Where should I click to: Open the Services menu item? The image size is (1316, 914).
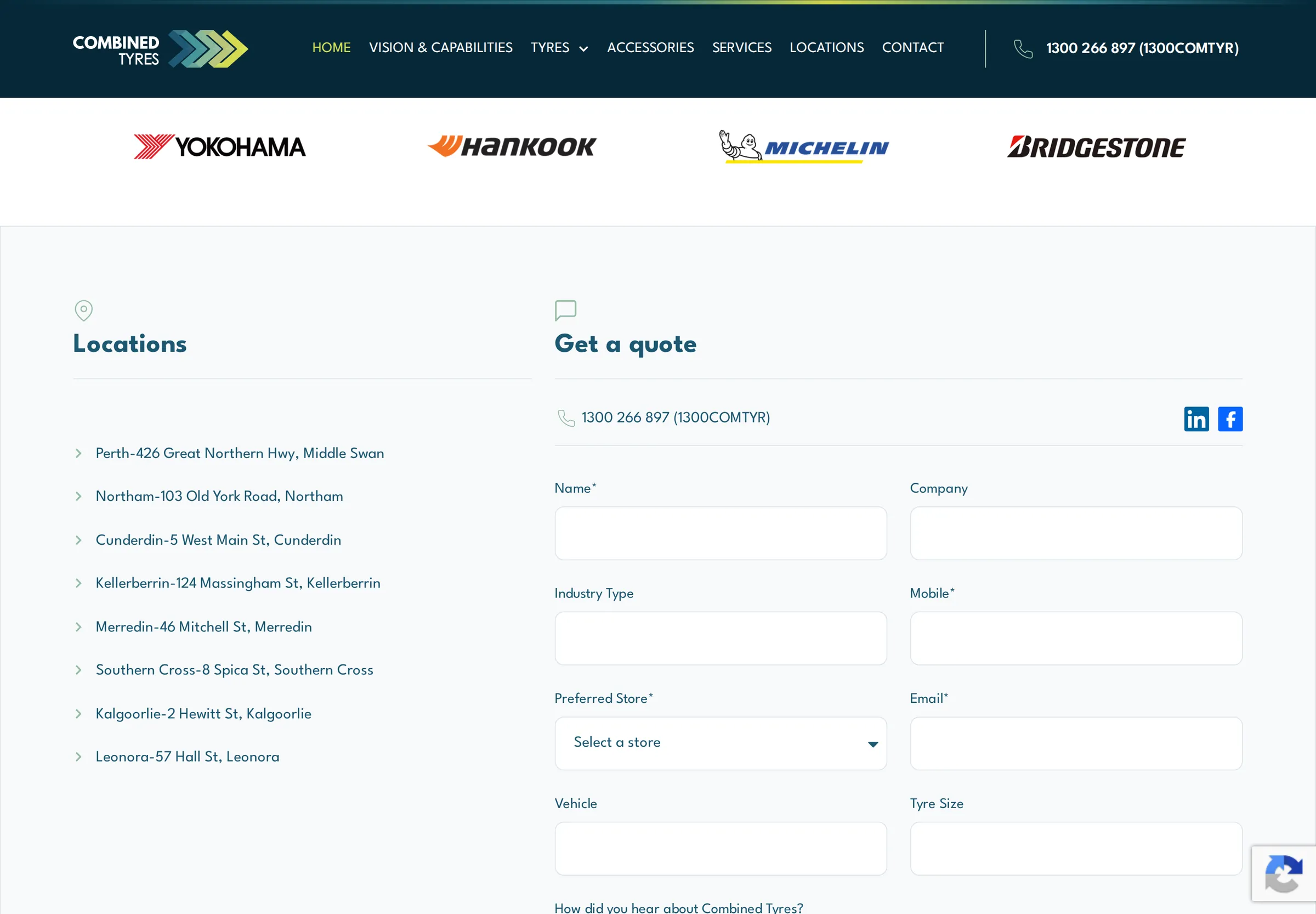click(x=741, y=48)
